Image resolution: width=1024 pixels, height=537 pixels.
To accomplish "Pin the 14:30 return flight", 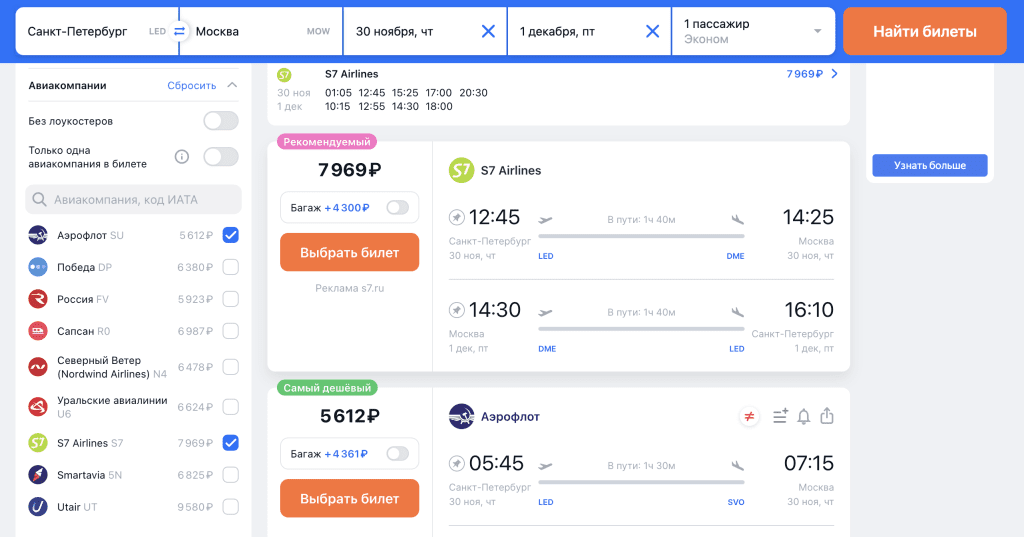I will (x=456, y=310).
